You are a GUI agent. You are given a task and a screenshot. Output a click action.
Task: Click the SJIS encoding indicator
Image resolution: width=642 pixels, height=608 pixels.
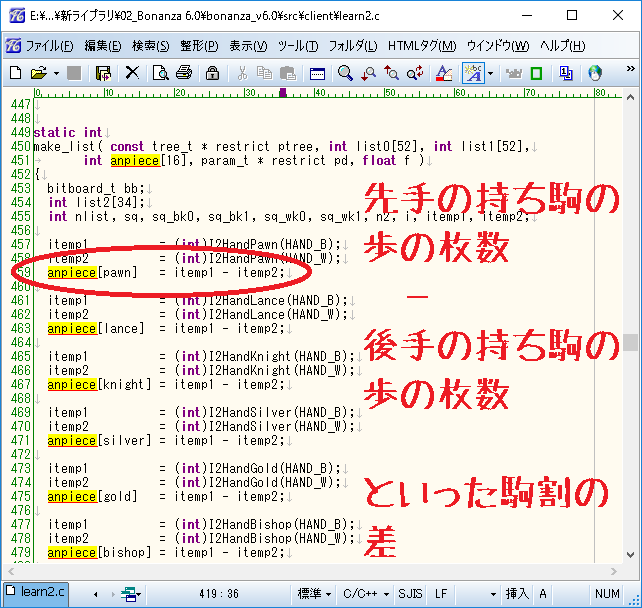click(x=410, y=594)
